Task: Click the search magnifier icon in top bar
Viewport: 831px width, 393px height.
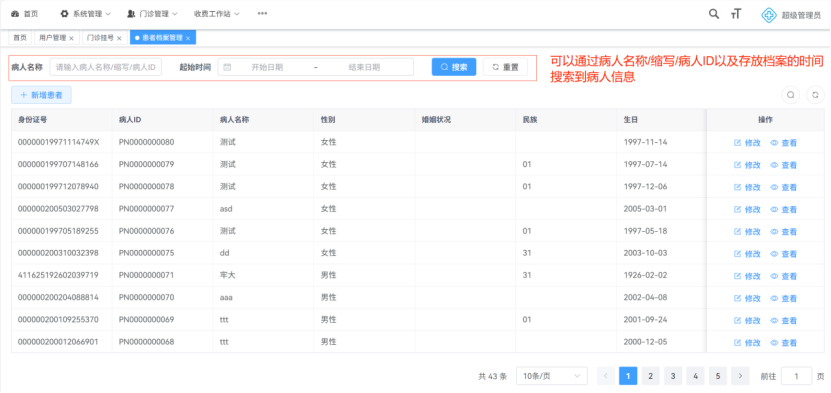Action: click(714, 14)
